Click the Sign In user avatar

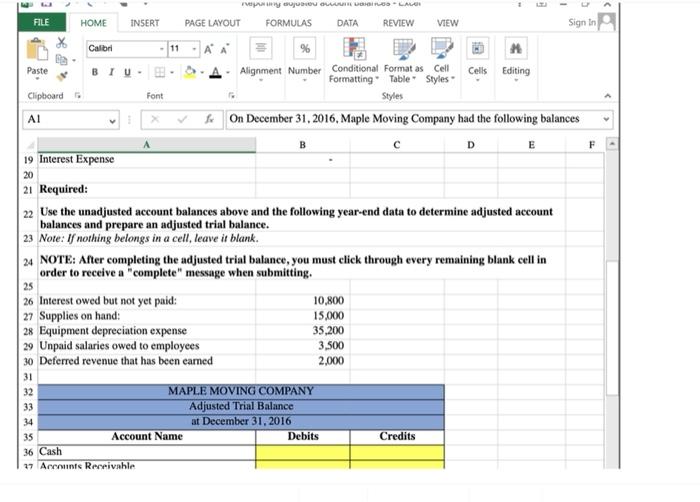point(607,21)
